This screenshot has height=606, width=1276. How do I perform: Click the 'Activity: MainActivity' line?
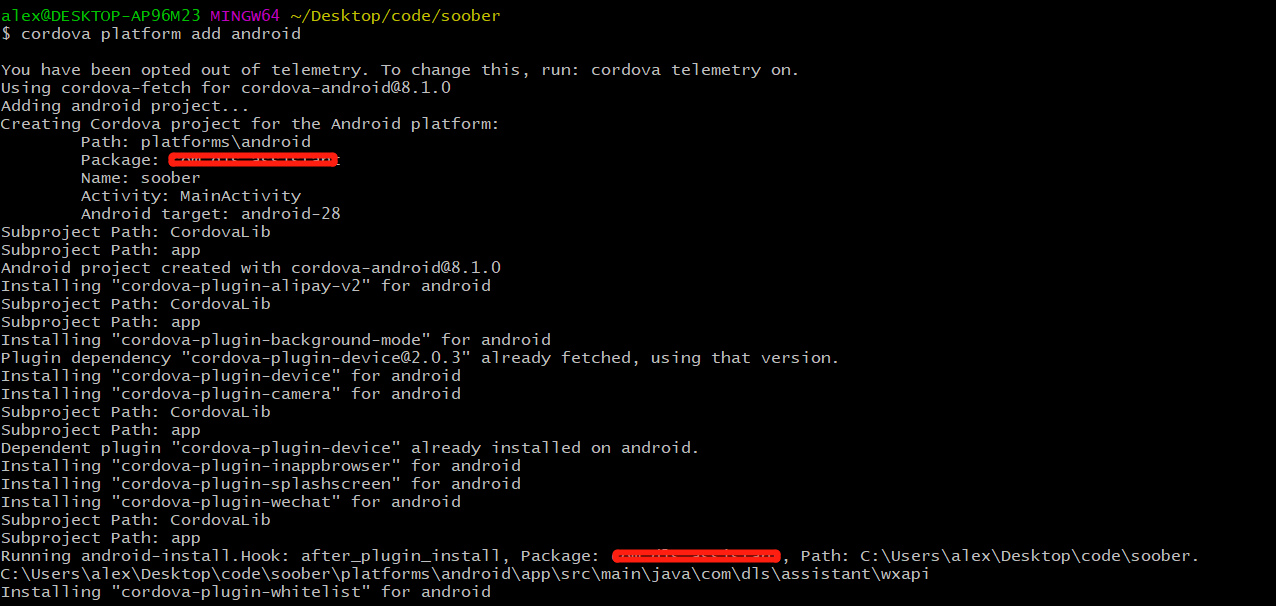(191, 196)
